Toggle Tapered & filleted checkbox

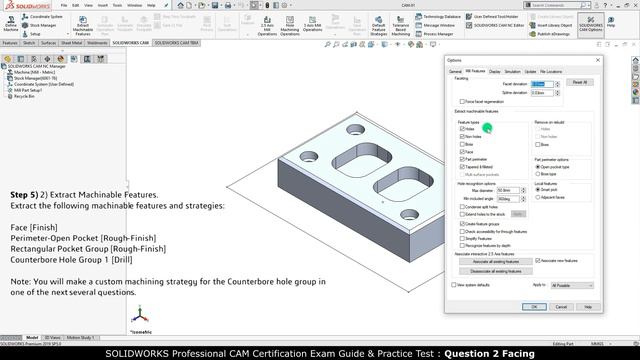(462, 167)
